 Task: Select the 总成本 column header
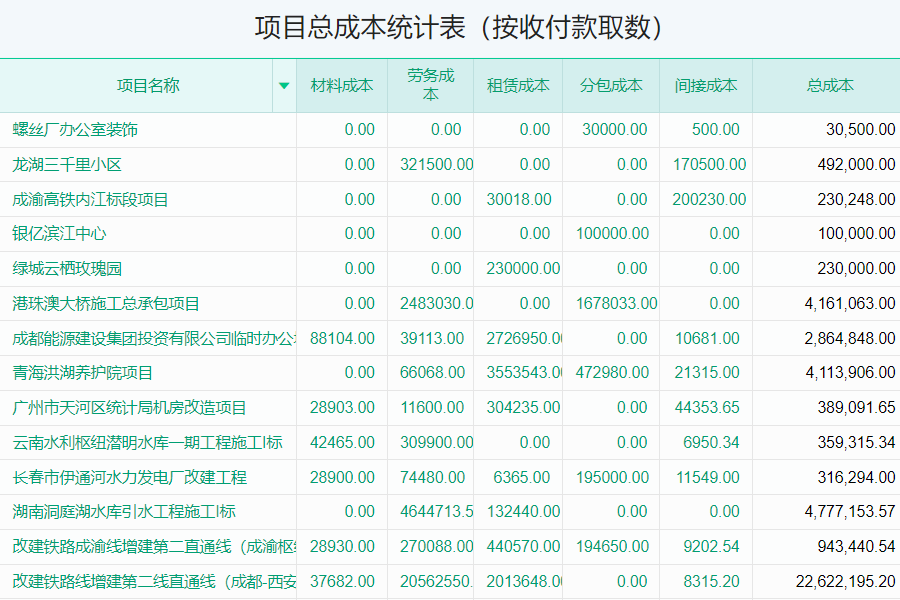830,86
